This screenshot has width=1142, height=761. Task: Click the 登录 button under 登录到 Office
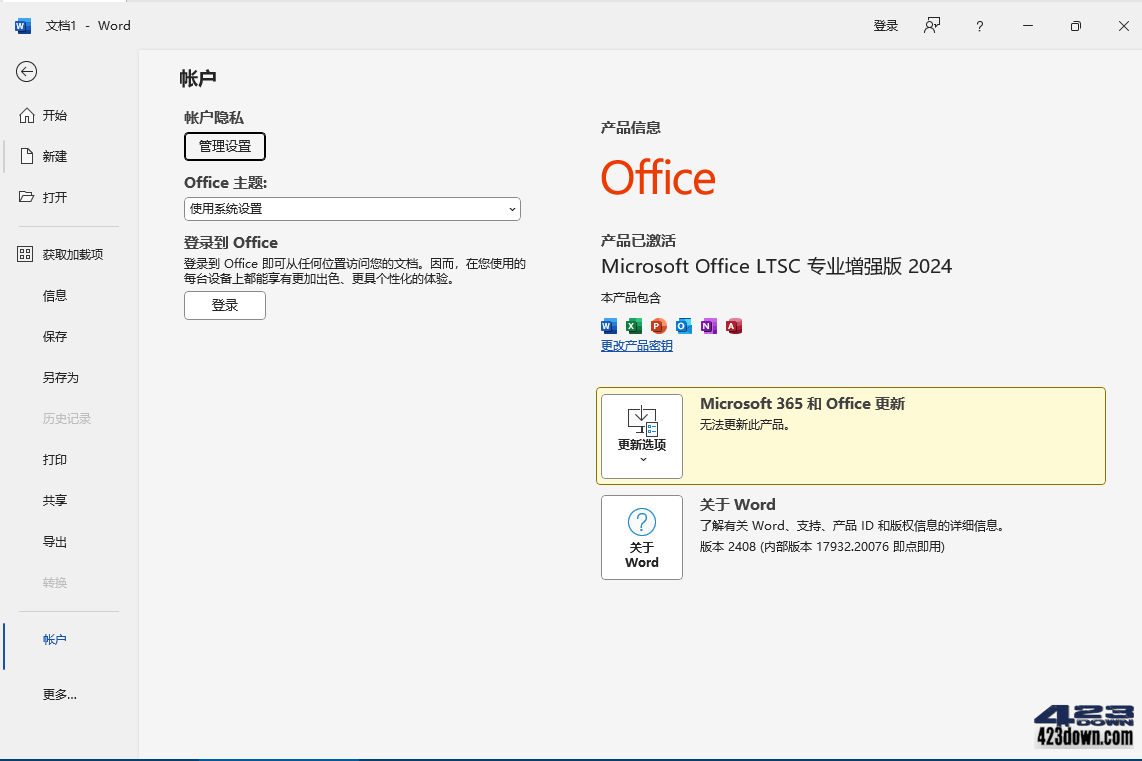point(224,306)
